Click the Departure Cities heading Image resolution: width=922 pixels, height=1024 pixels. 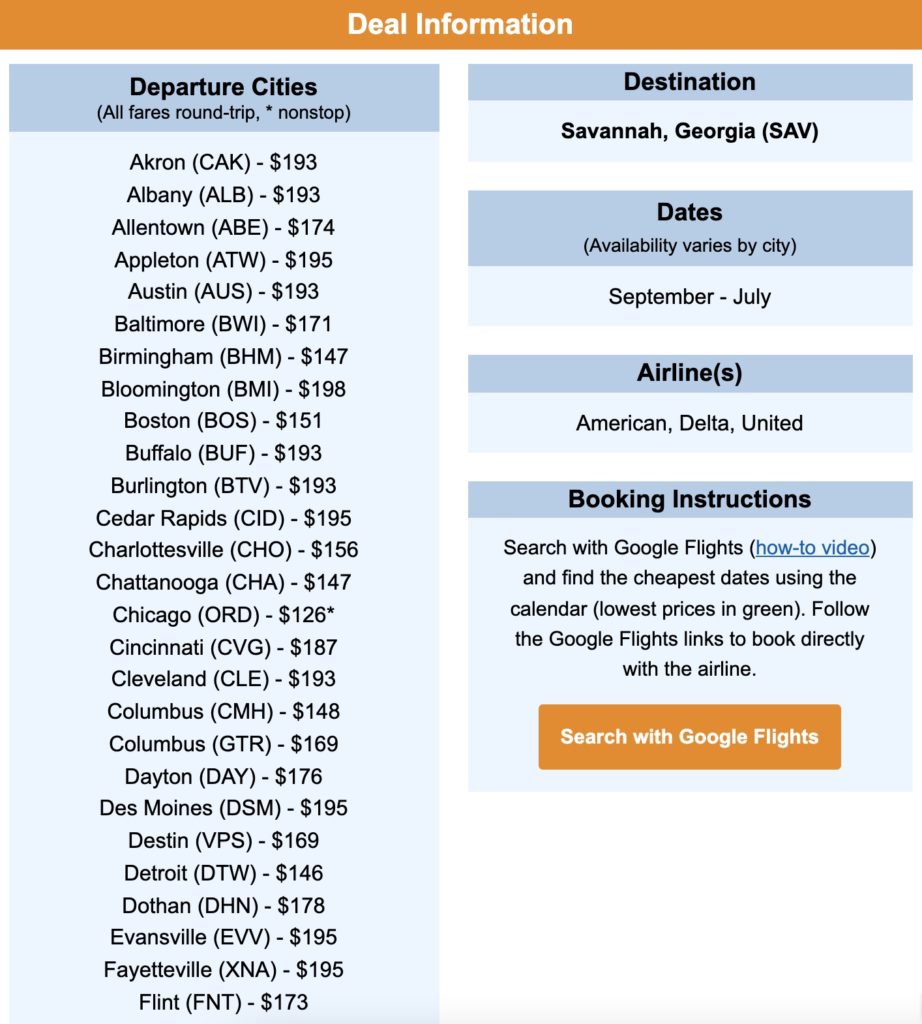pyautogui.click(x=224, y=87)
